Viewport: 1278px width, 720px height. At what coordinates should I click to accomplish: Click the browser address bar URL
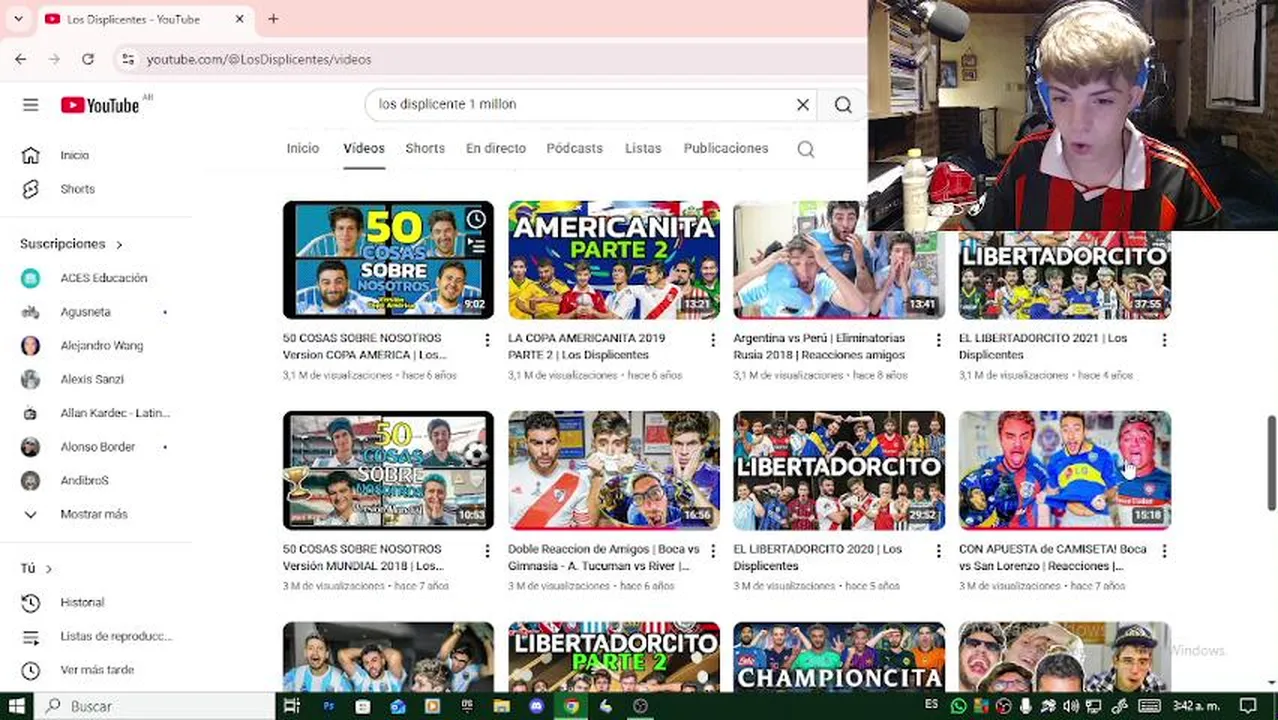259,59
